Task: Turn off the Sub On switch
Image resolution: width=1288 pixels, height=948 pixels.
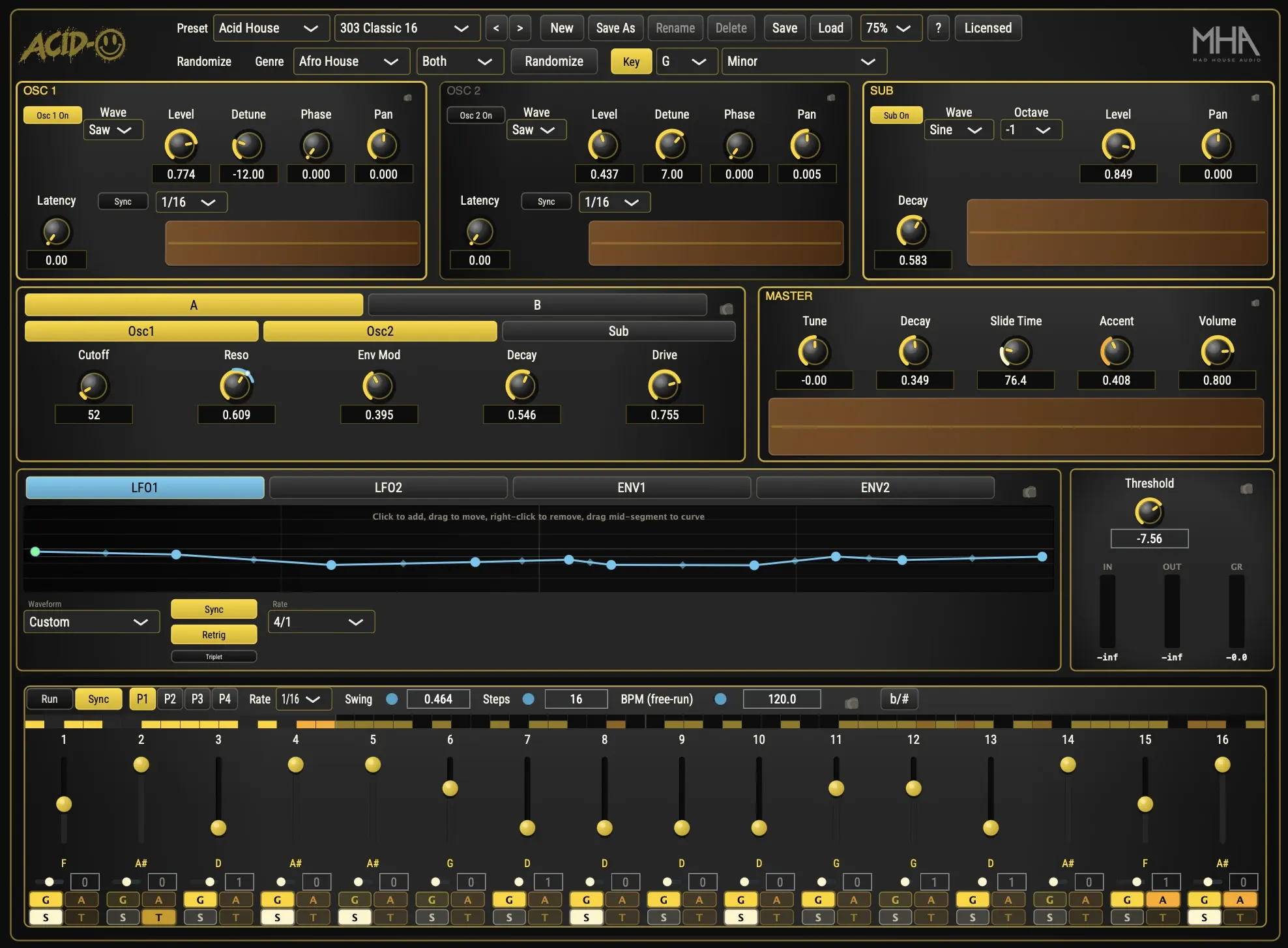Action: 896,115
